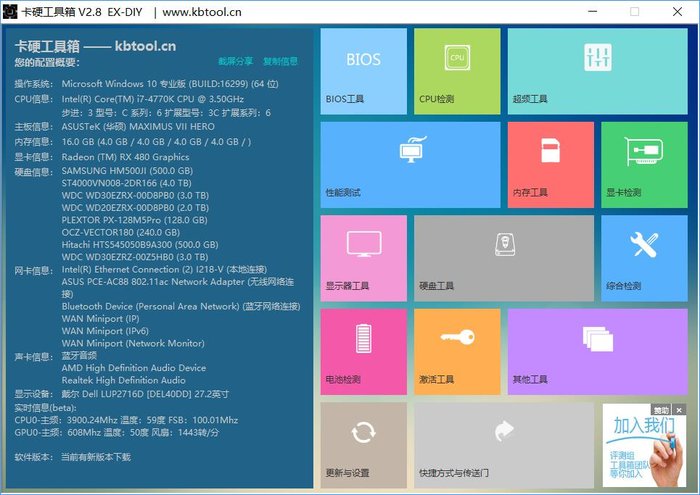Click the www.kbtool.cn title bar text
Screen dimensions: 700x495
[202, 12]
